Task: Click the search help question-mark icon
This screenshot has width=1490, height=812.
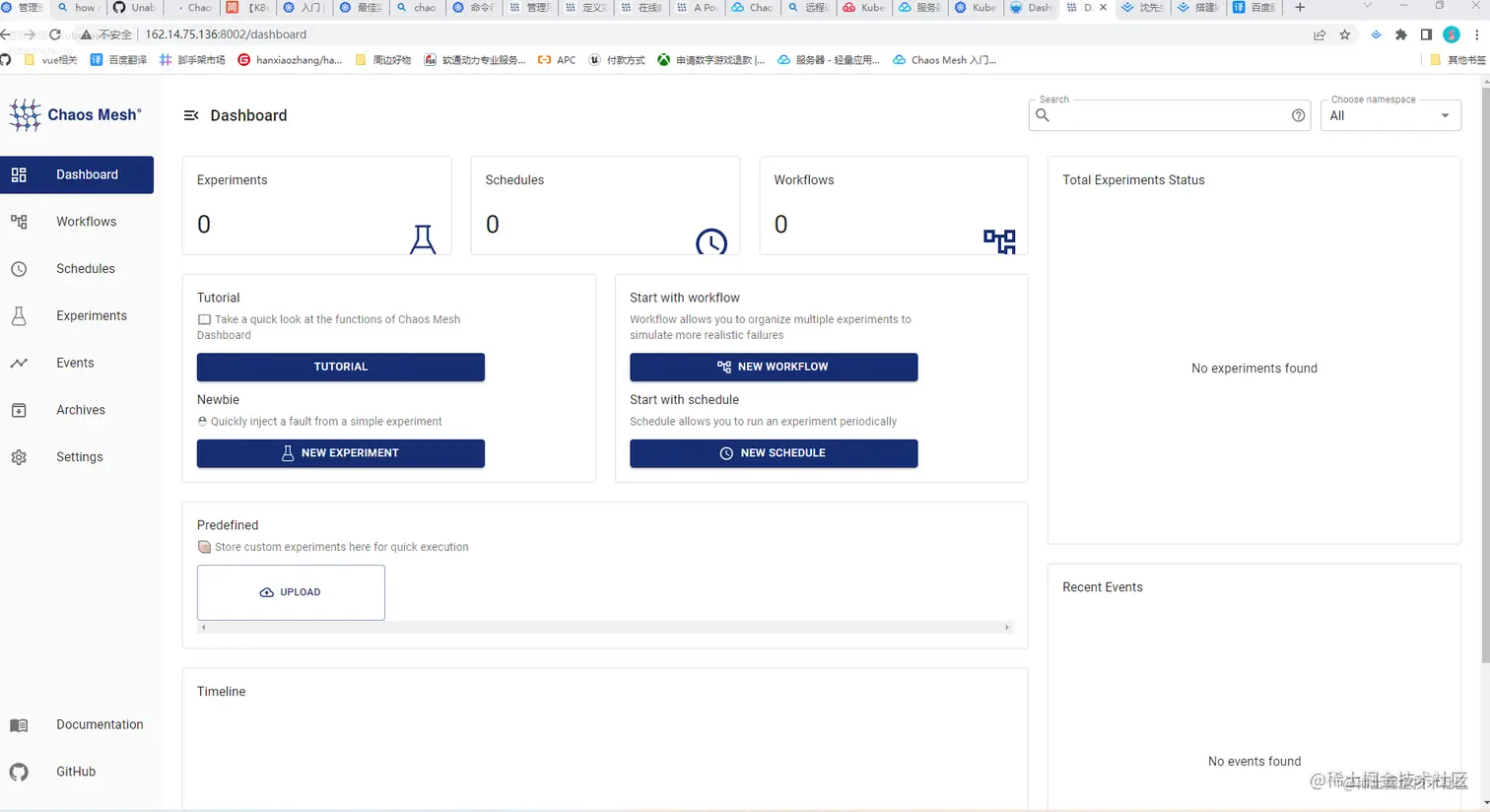Action: [x=1299, y=115]
